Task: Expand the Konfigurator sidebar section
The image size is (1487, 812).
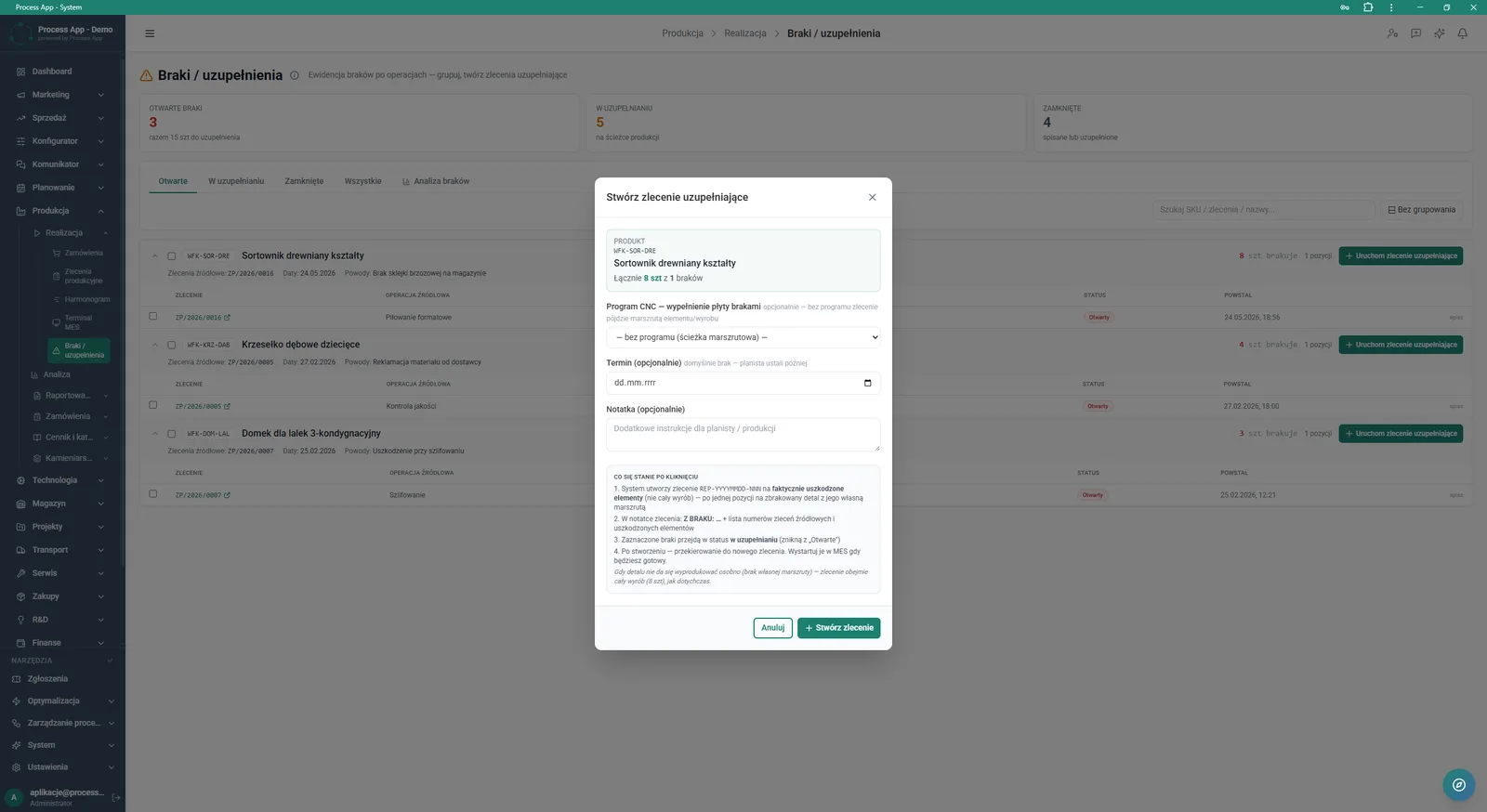Action: coord(62,141)
